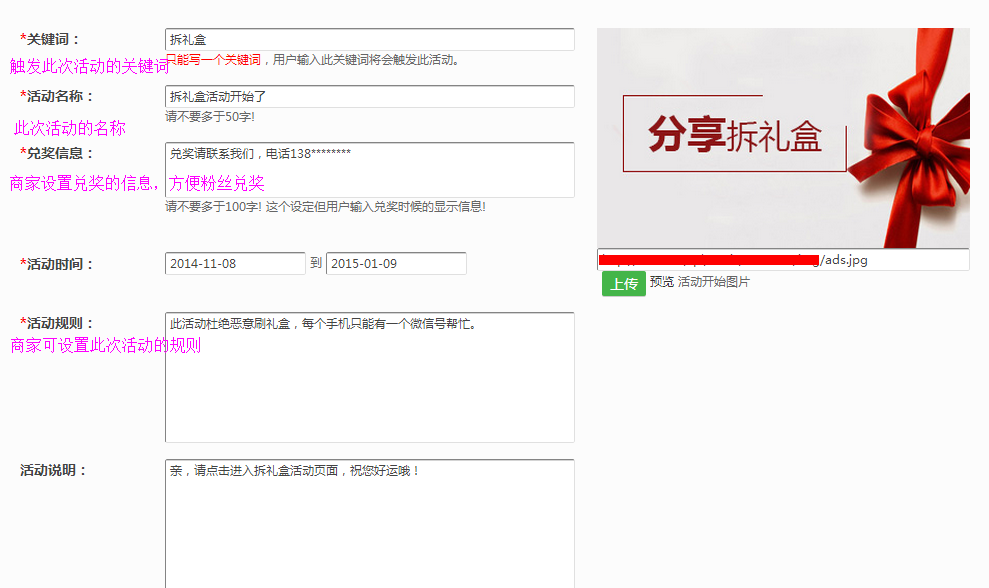989x588 pixels.
Task: Open the 预览 link for the image
Action: [661, 283]
